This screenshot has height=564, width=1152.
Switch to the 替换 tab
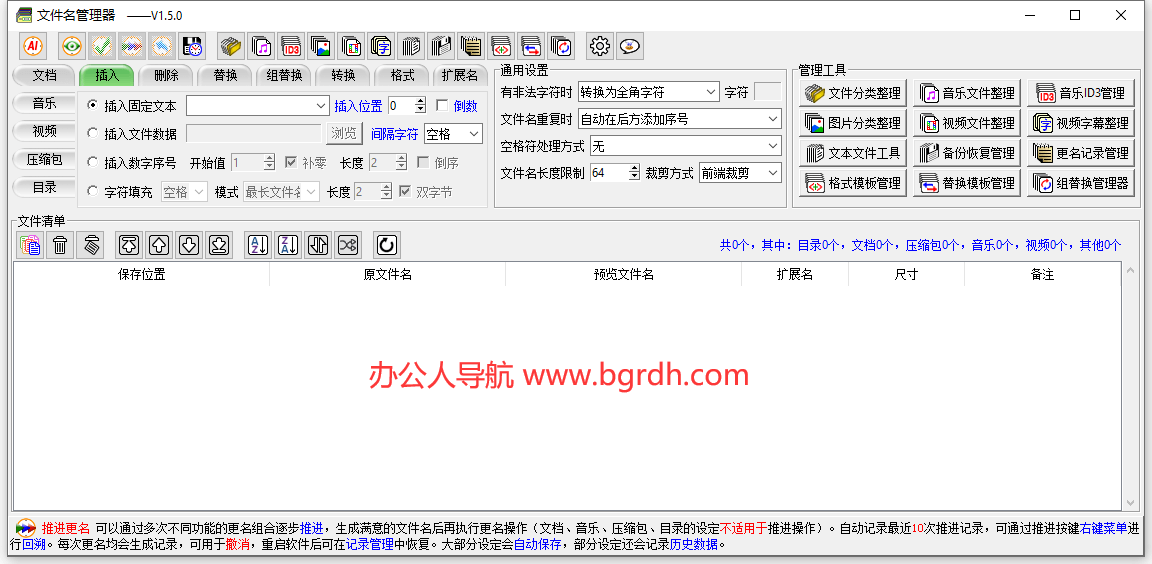tap(225, 75)
